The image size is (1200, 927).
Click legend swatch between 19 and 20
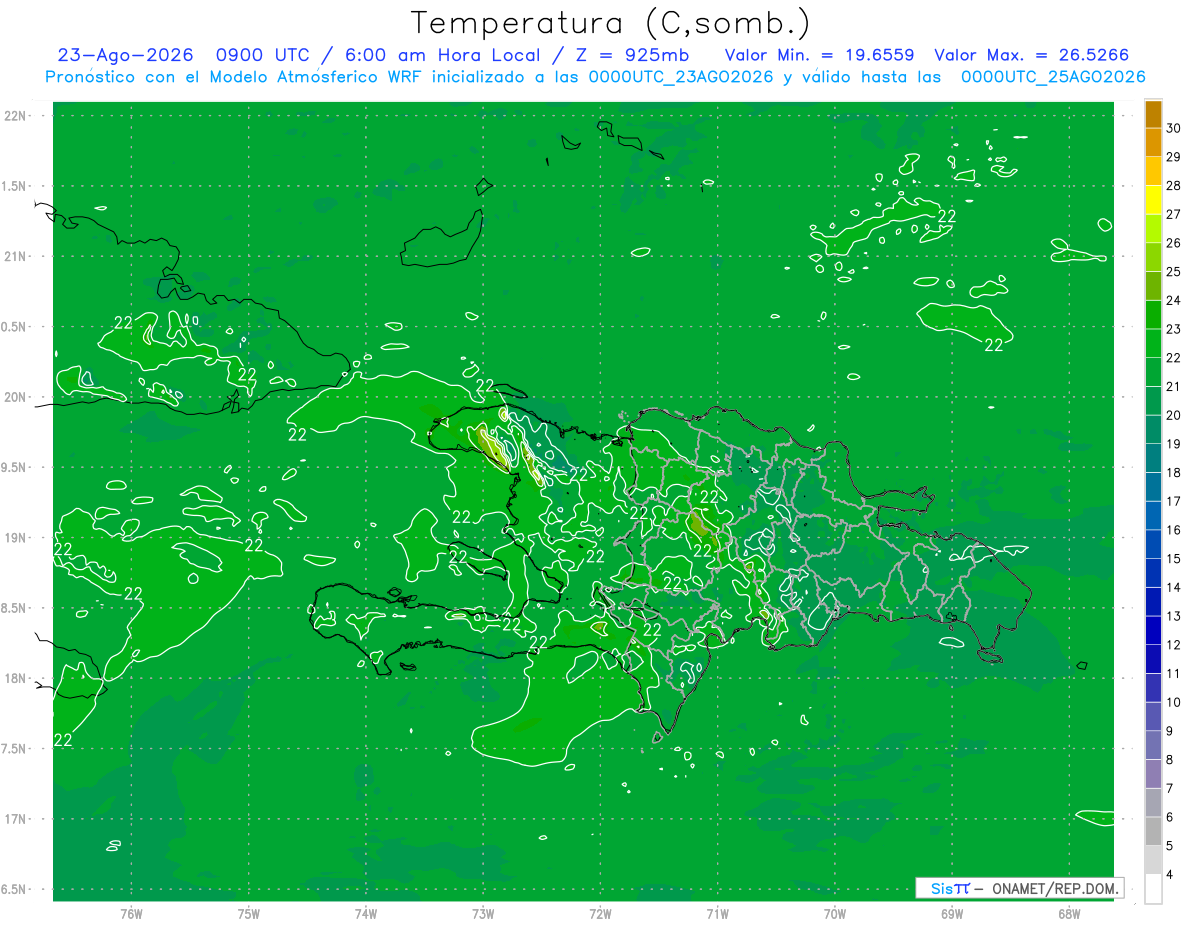click(1153, 429)
